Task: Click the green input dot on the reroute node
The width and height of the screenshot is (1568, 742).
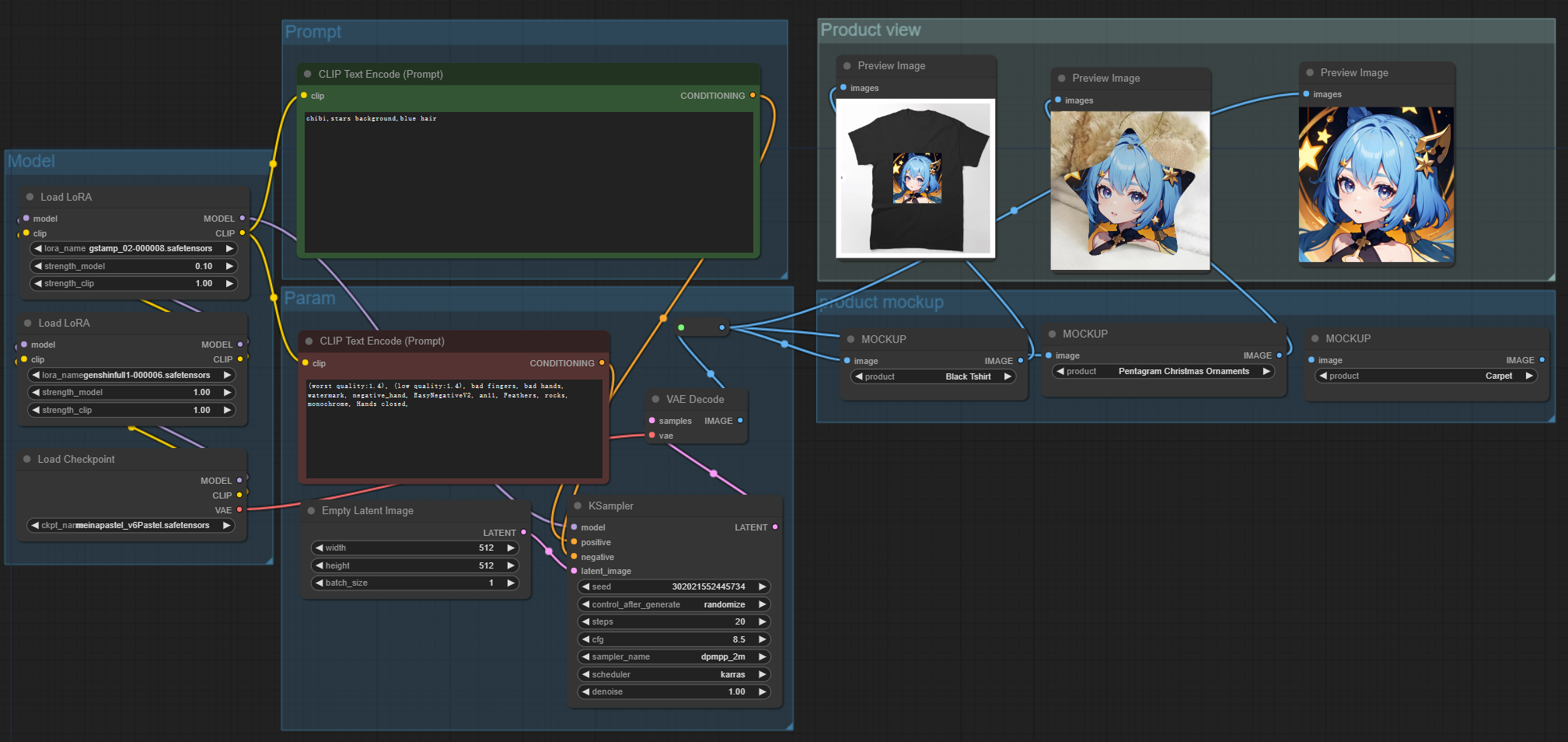Action: (681, 327)
